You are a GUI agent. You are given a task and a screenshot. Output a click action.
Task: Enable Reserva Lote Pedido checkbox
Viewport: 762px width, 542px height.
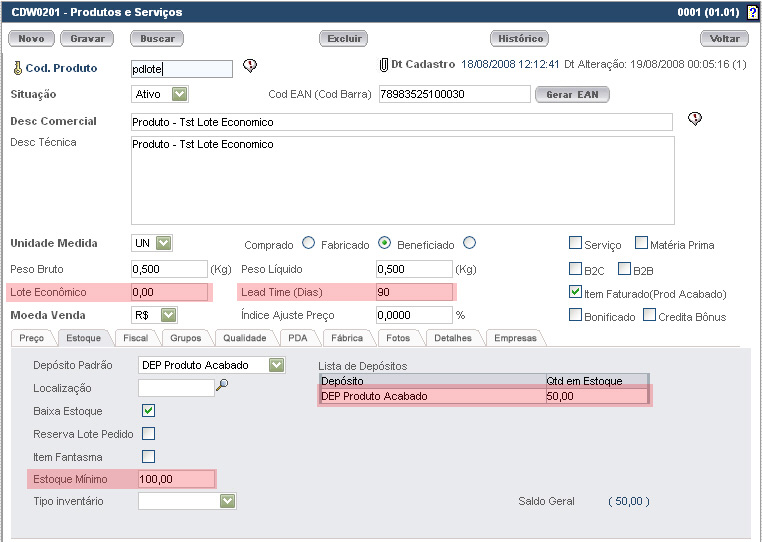[x=148, y=434]
